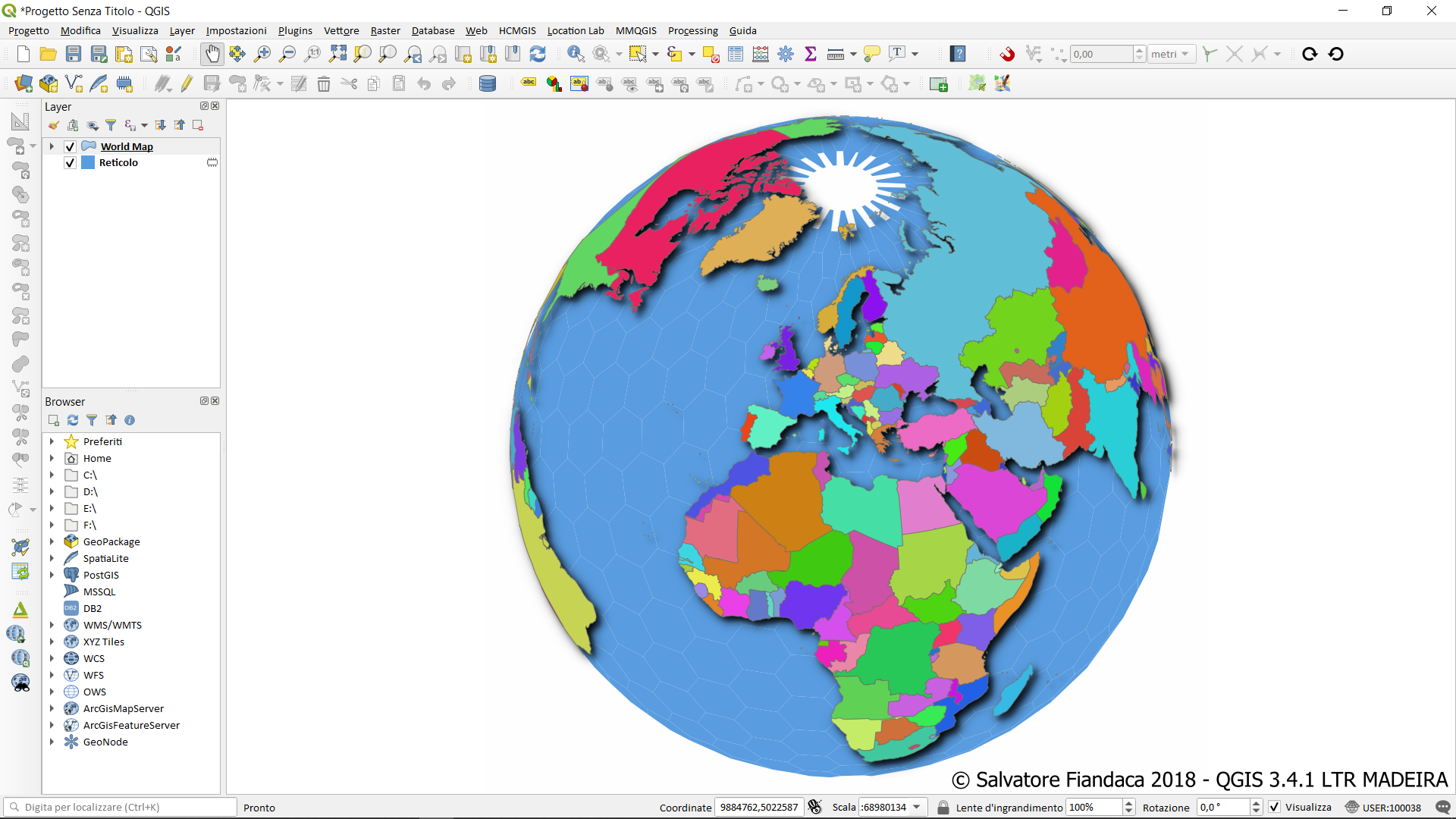Expand the XYZ Tiles browser node

click(52, 642)
